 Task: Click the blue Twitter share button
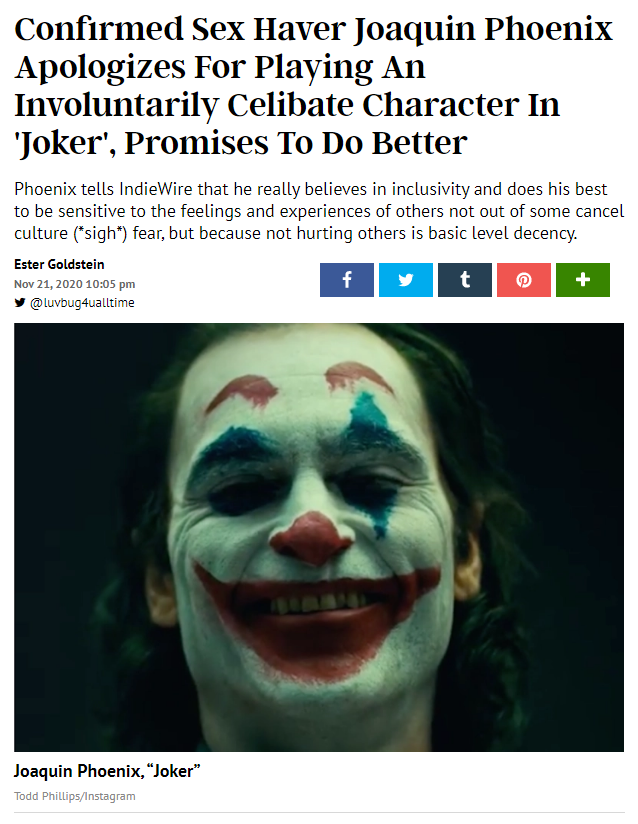(x=405, y=280)
